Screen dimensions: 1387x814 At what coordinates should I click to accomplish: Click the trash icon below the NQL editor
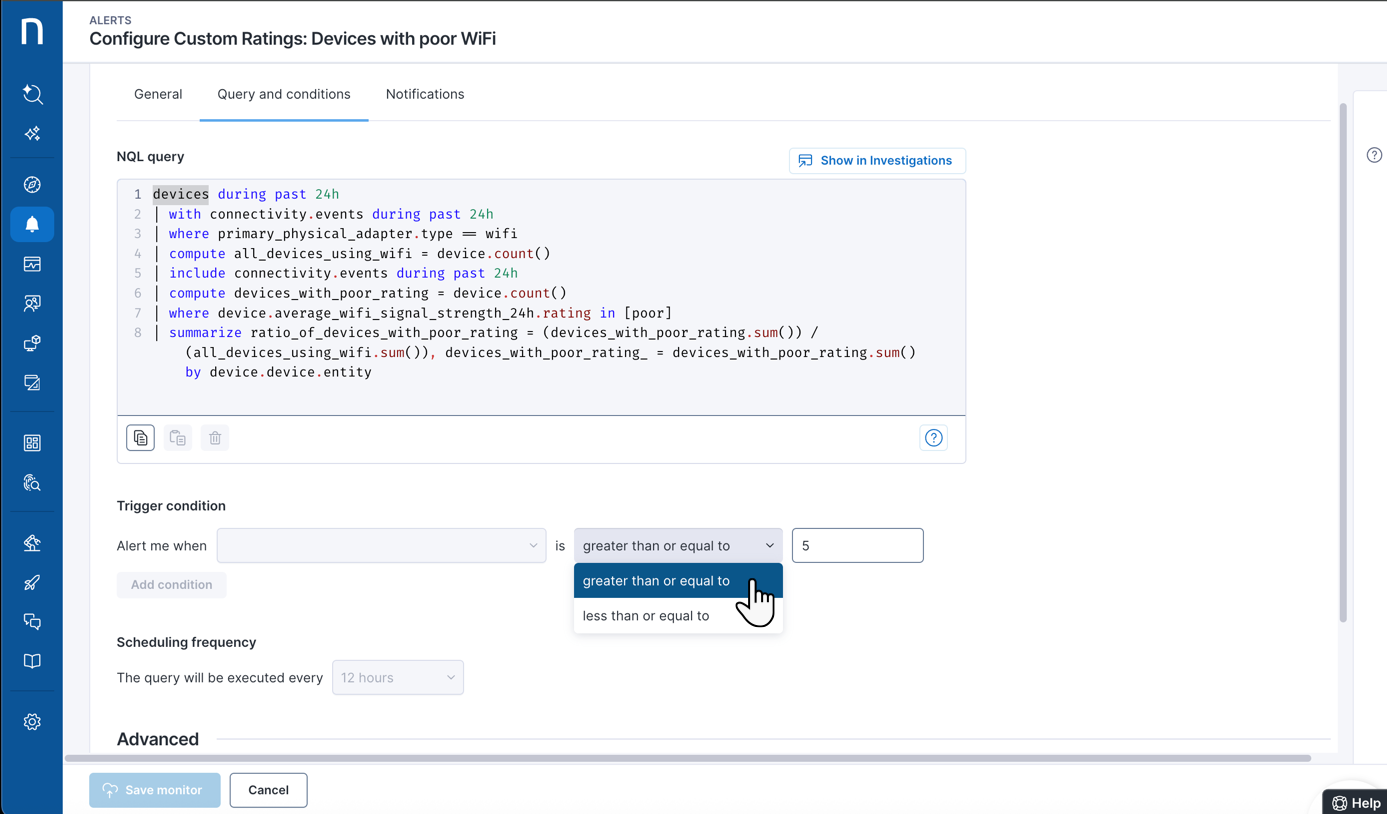click(x=215, y=438)
